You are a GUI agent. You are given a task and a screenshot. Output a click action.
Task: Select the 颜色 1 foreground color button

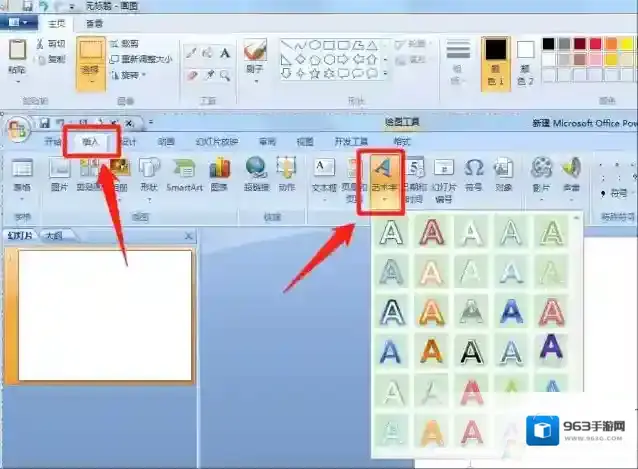coord(496,63)
